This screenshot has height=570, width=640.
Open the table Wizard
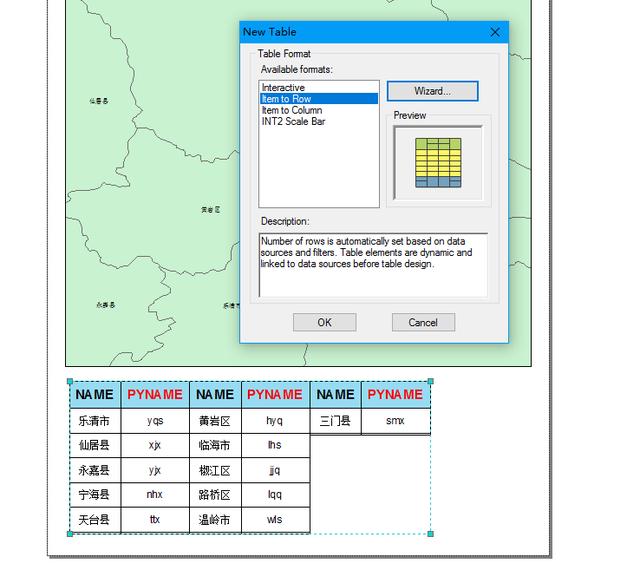point(432,91)
